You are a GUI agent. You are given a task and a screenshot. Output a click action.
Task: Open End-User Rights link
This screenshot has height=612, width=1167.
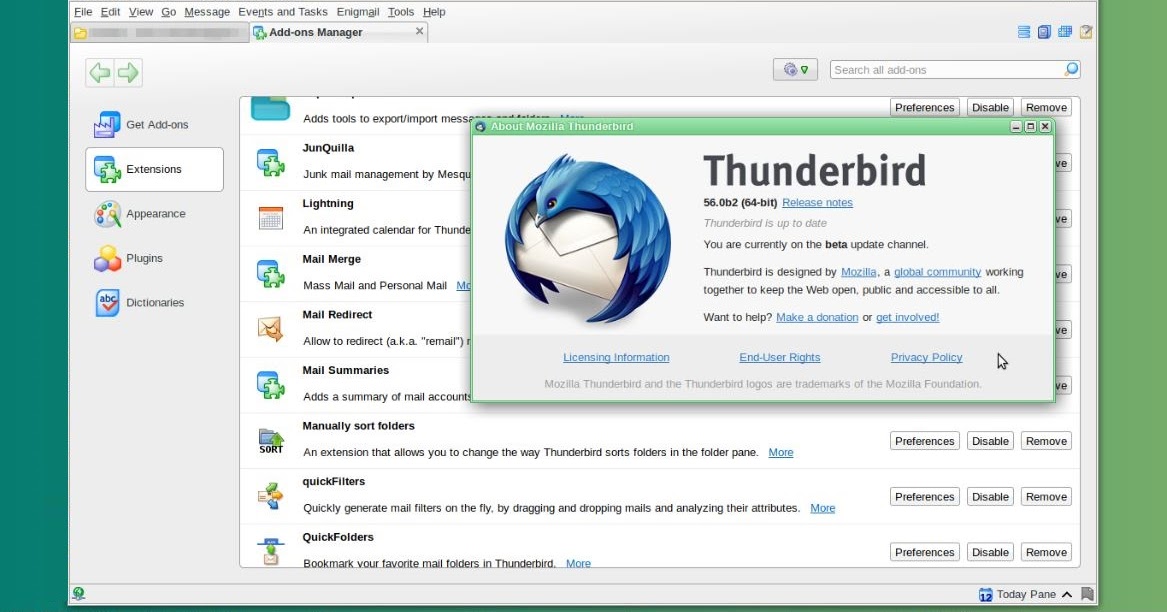coord(779,357)
